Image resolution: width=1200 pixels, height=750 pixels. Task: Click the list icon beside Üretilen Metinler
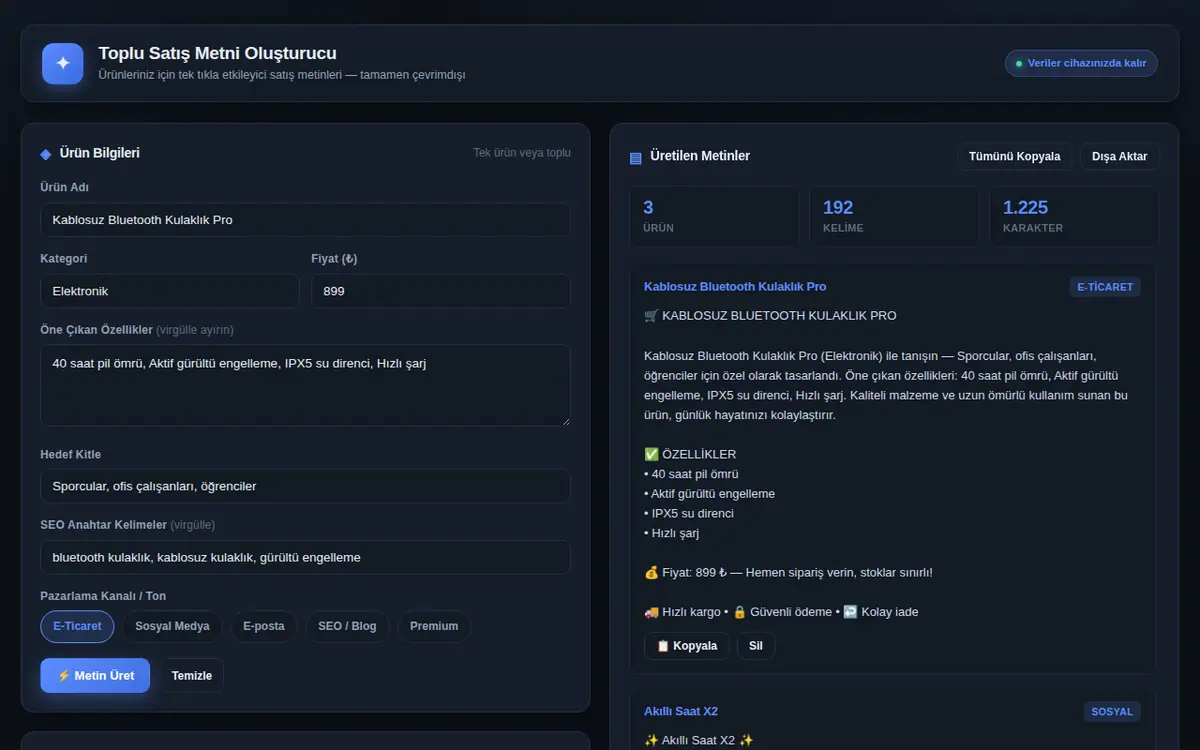(636, 157)
